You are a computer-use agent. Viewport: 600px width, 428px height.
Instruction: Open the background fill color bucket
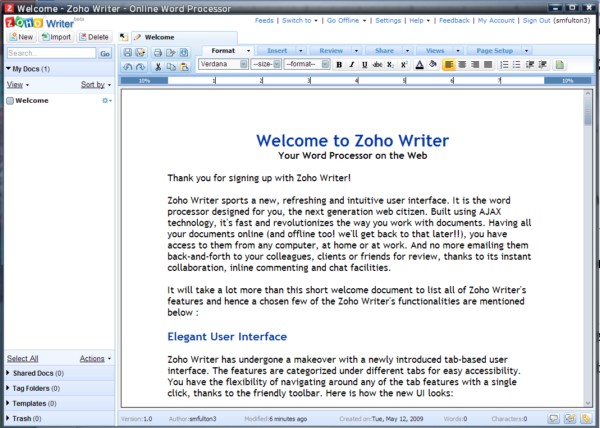433,65
